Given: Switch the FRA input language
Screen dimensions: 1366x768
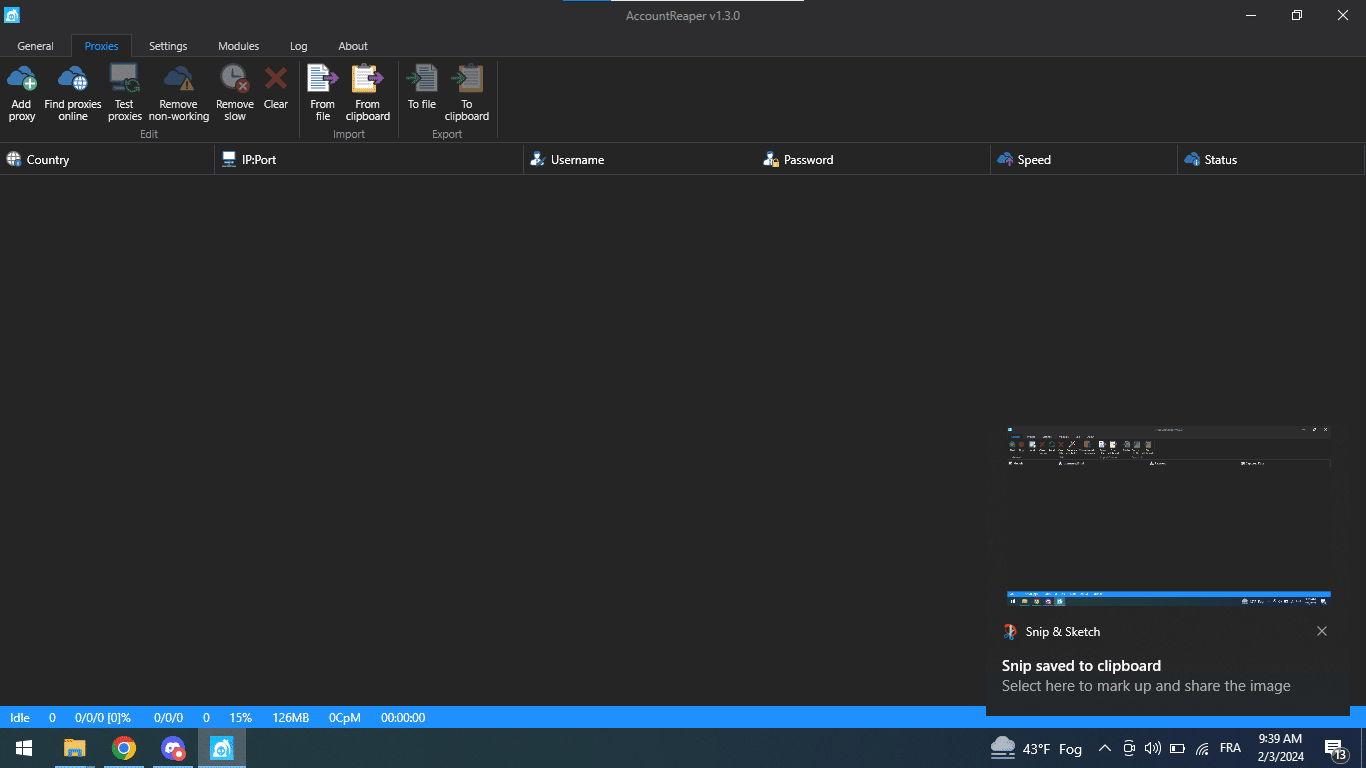Looking at the screenshot, I should pyautogui.click(x=1230, y=748).
